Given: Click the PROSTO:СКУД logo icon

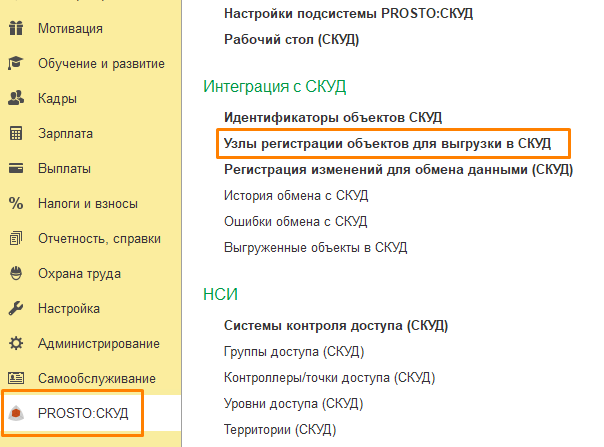Looking at the screenshot, I should 16,413.
